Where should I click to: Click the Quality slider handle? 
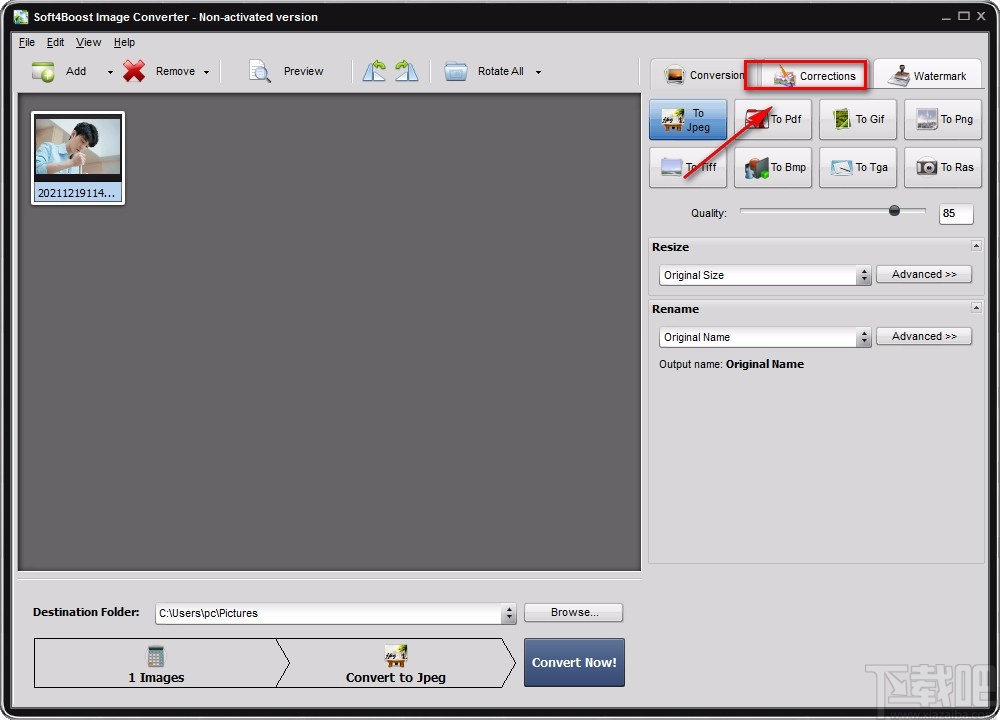click(x=894, y=210)
